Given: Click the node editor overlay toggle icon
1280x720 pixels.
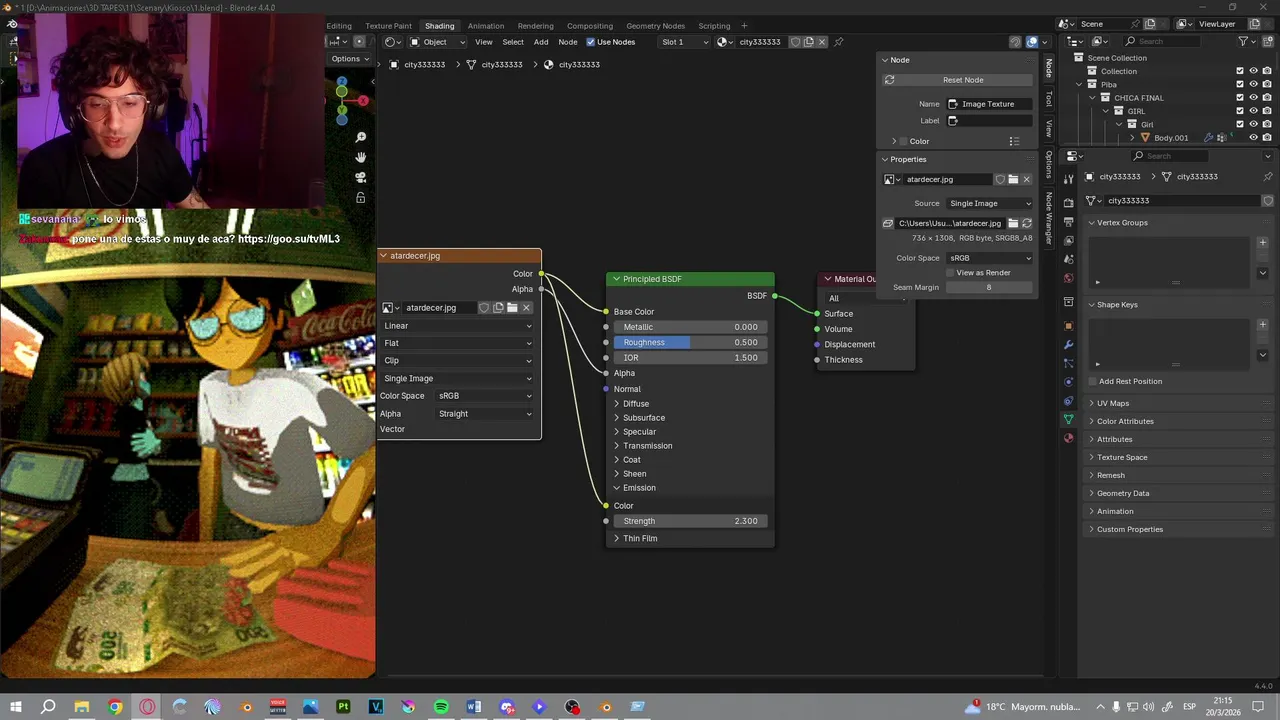Looking at the screenshot, I should 1032,42.
